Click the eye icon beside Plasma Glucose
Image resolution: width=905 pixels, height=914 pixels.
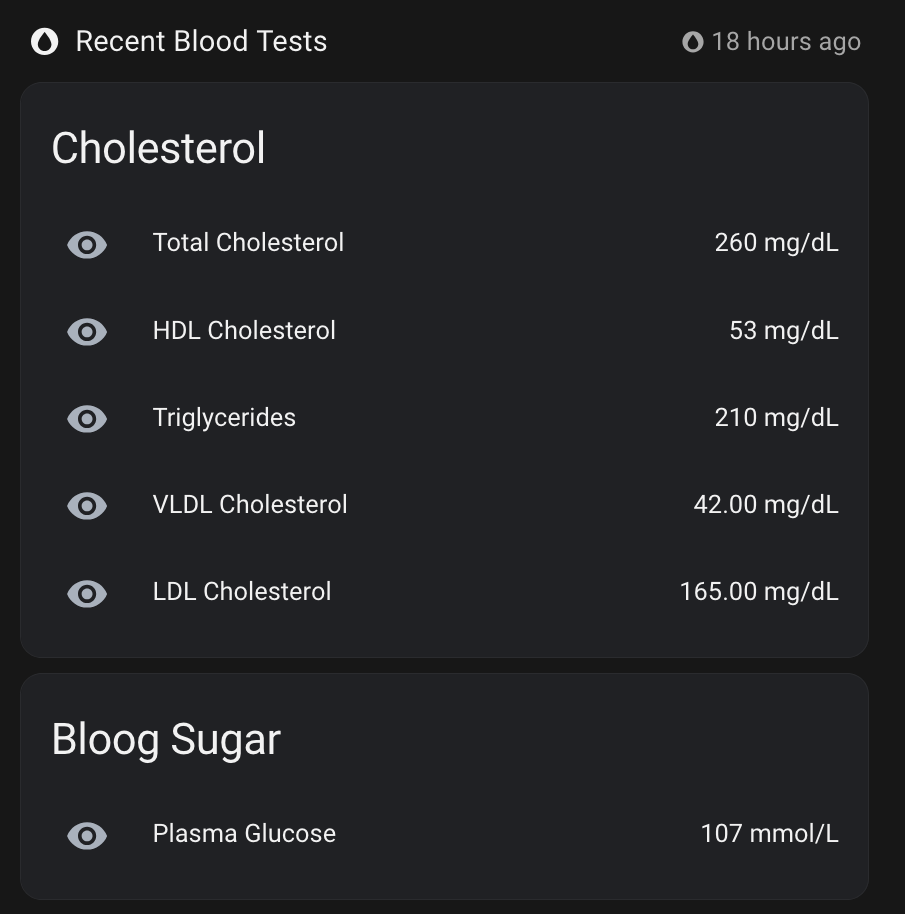point(87,836)
